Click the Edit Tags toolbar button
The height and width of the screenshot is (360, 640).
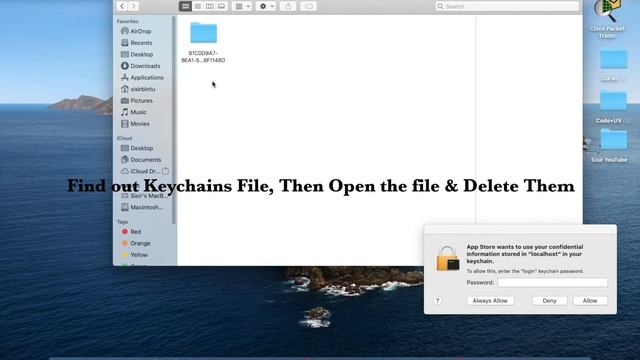[309, 6]
